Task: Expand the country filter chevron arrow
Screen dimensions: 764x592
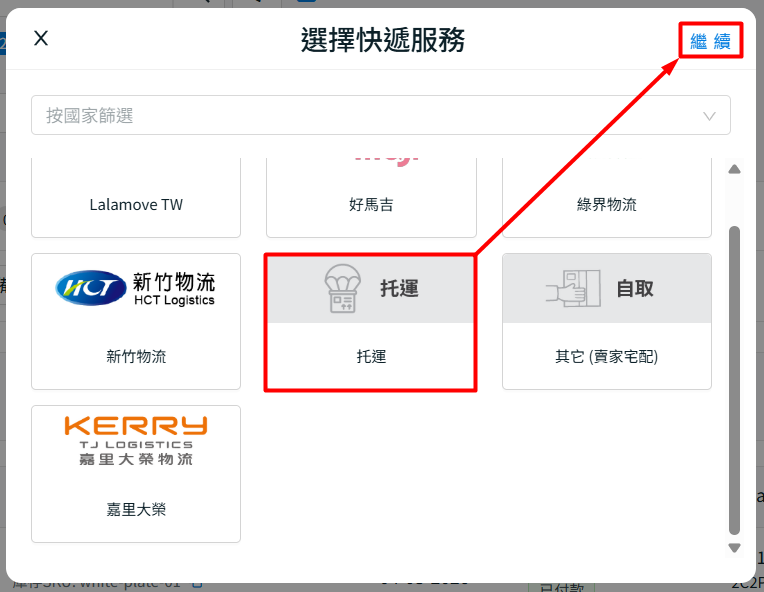Action: pos(710,116)
